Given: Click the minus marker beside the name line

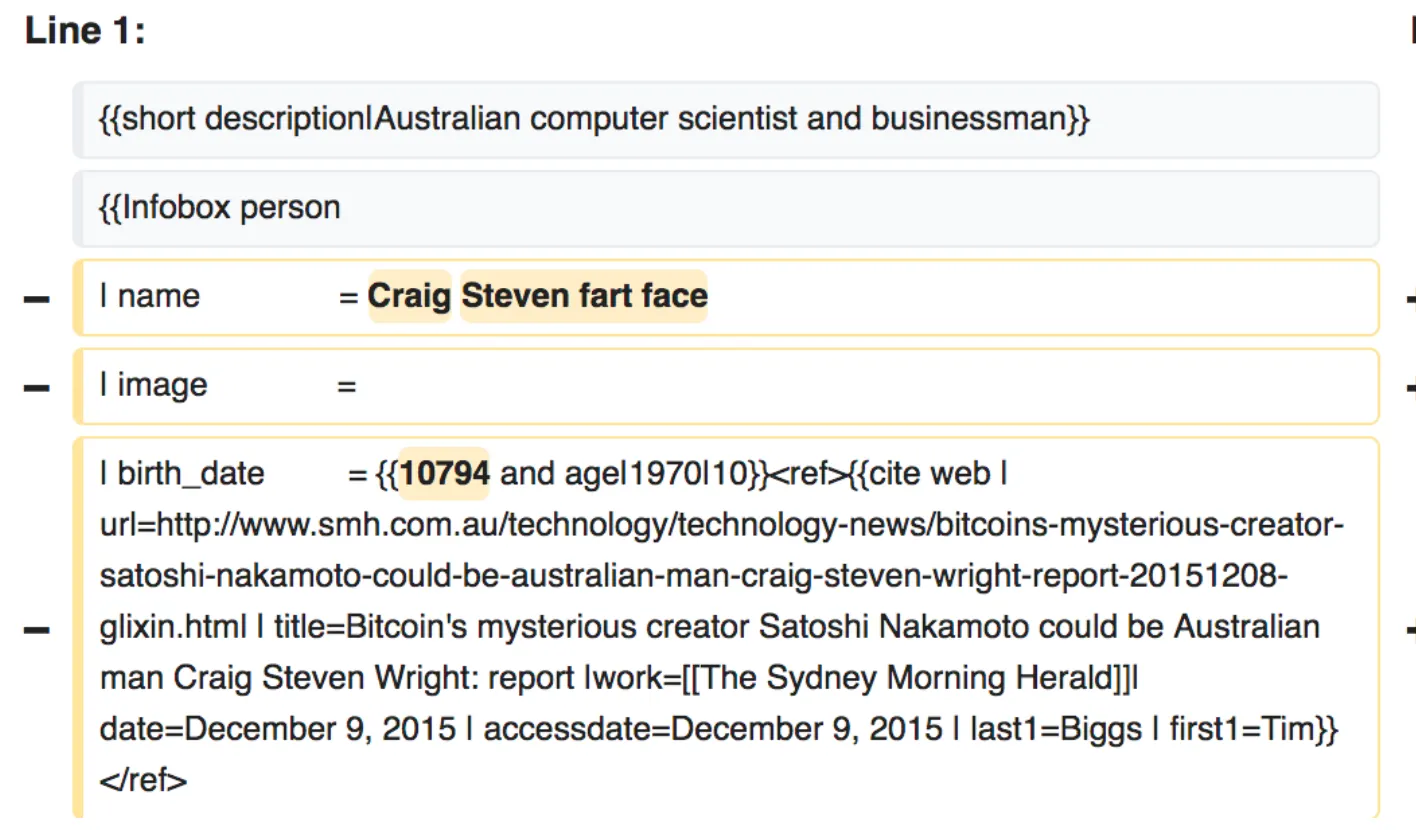Looking at the screenshot, I should point(37,299).
